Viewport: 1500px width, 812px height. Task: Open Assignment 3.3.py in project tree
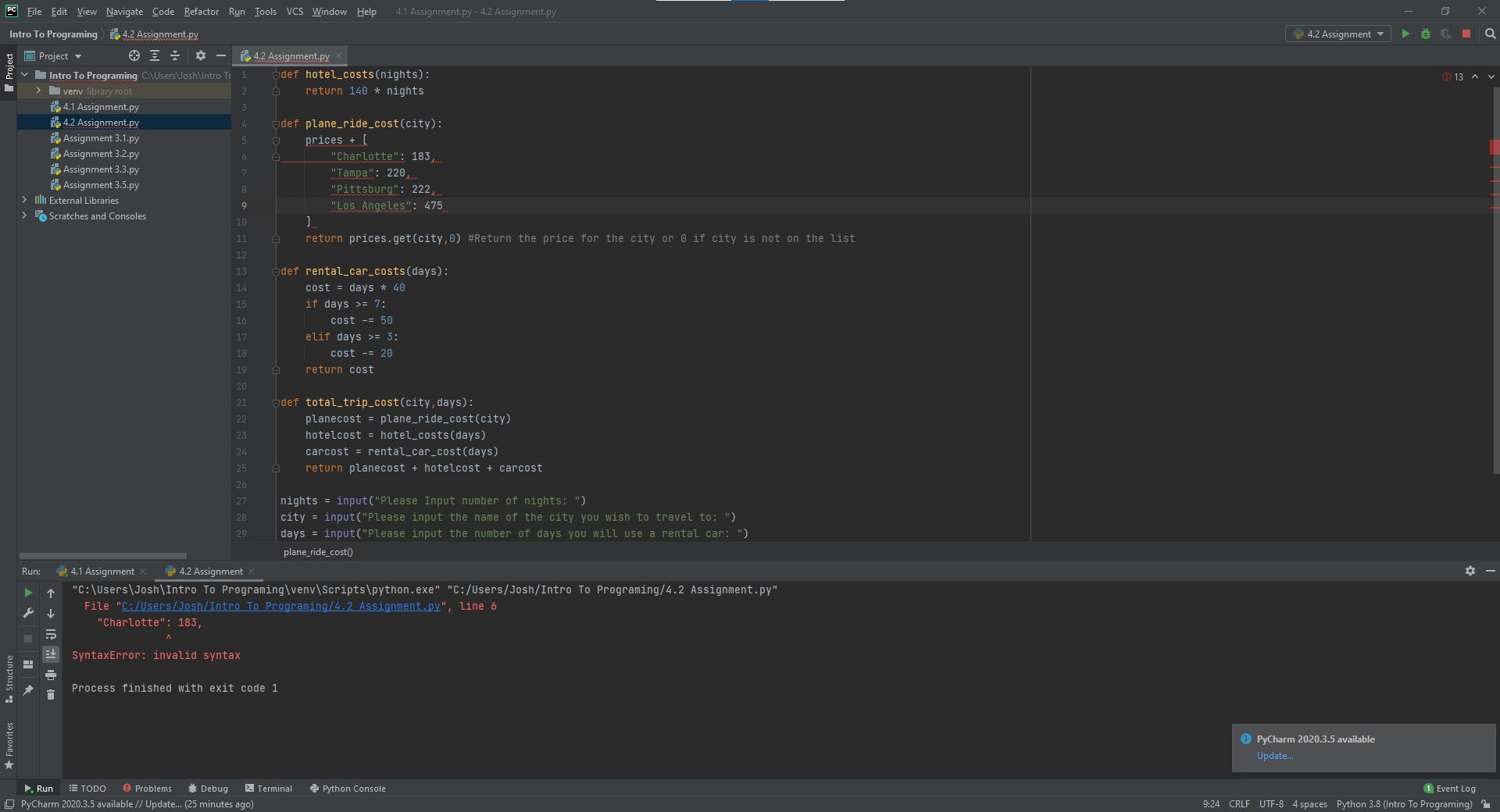101,169
